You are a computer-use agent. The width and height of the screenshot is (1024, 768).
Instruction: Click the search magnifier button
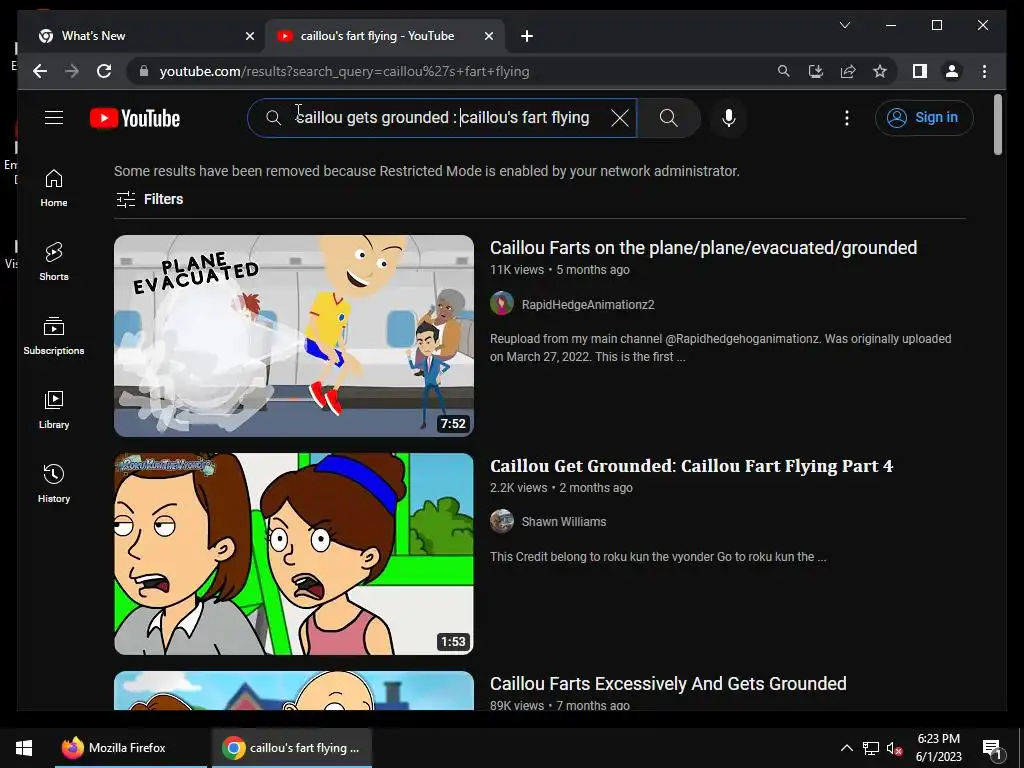[x=669, y=118]
